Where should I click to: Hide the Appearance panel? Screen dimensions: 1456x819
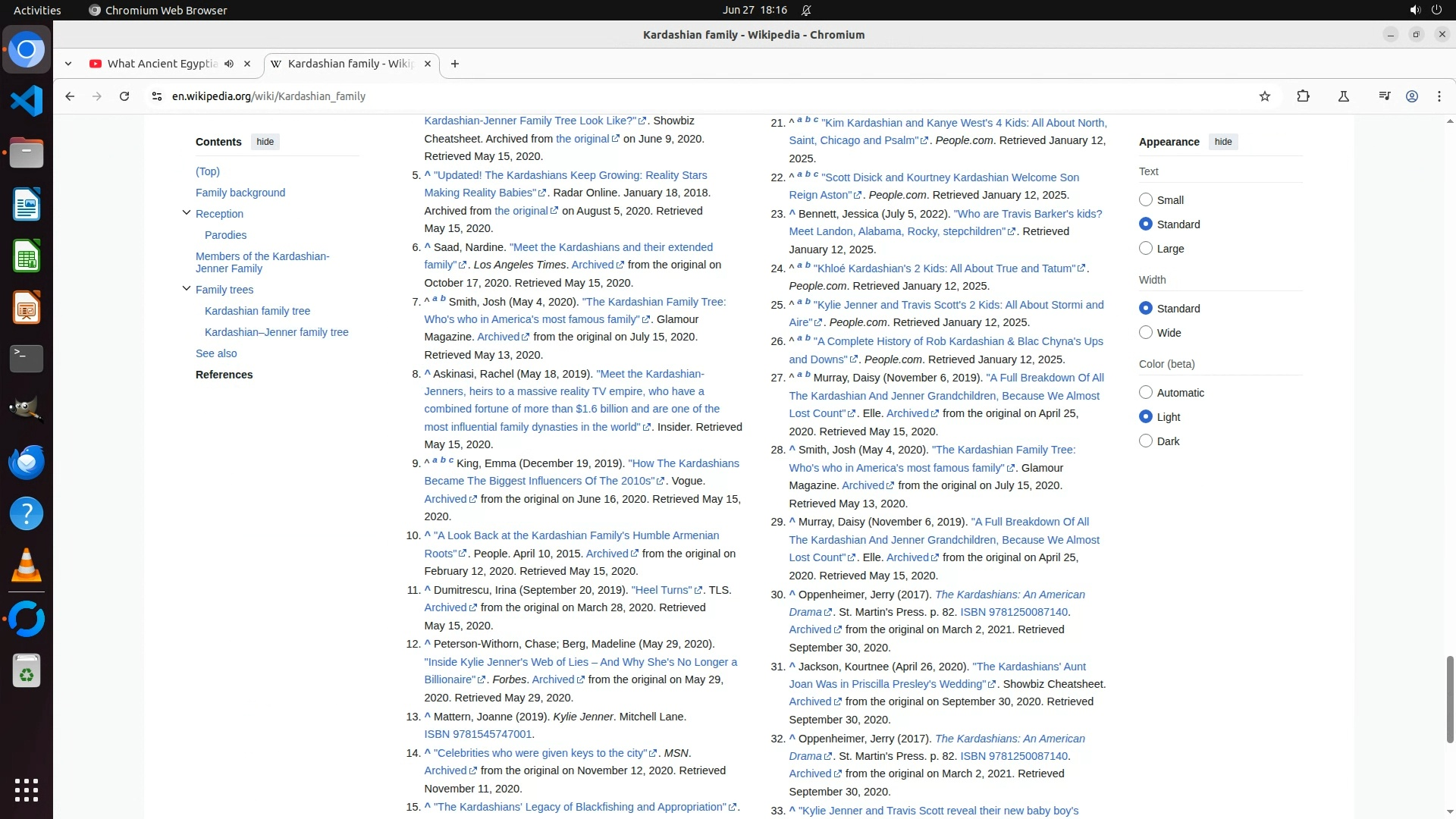pyautogui.click(x=1222, y=142)
